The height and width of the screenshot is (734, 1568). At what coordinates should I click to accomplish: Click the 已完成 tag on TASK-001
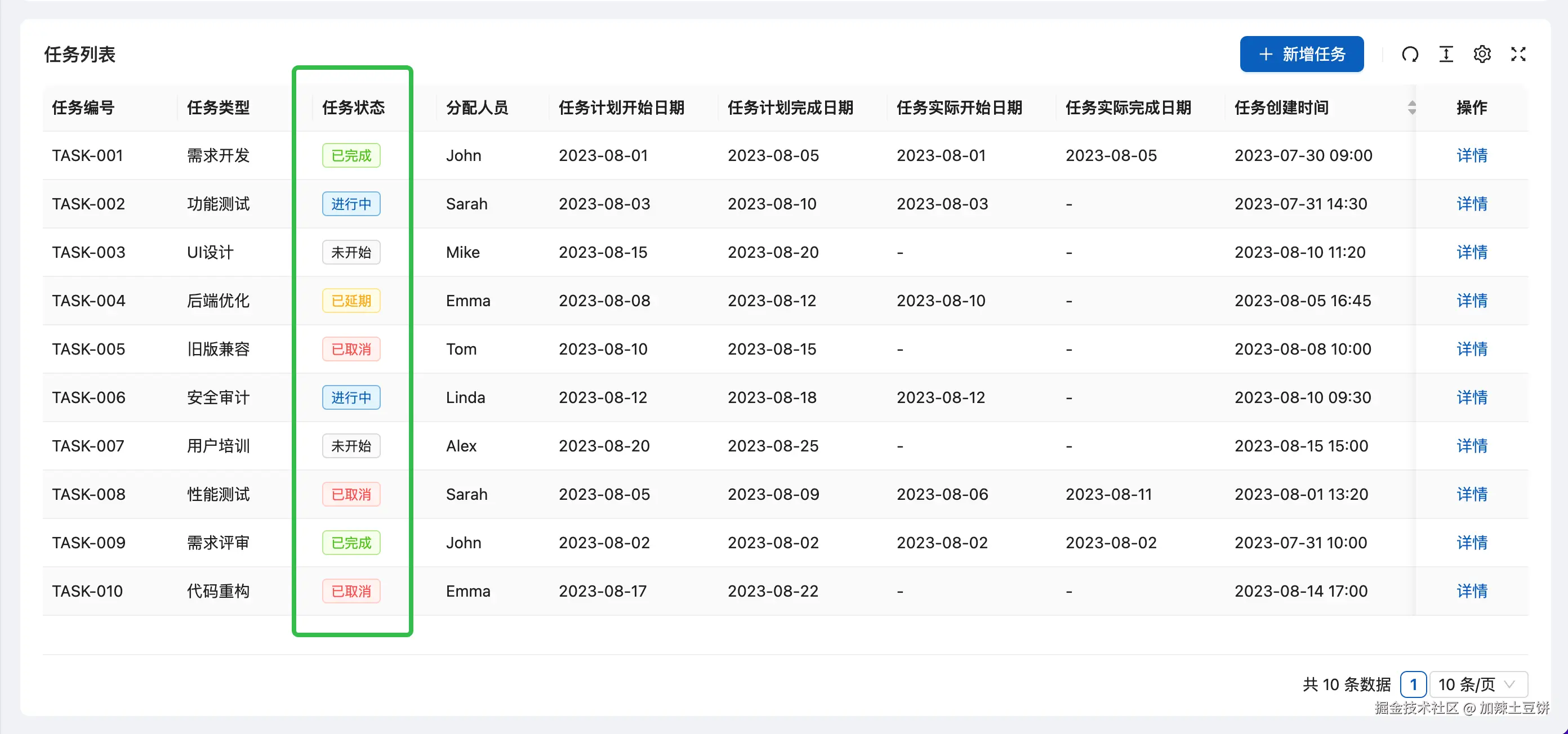coord(351,156)
